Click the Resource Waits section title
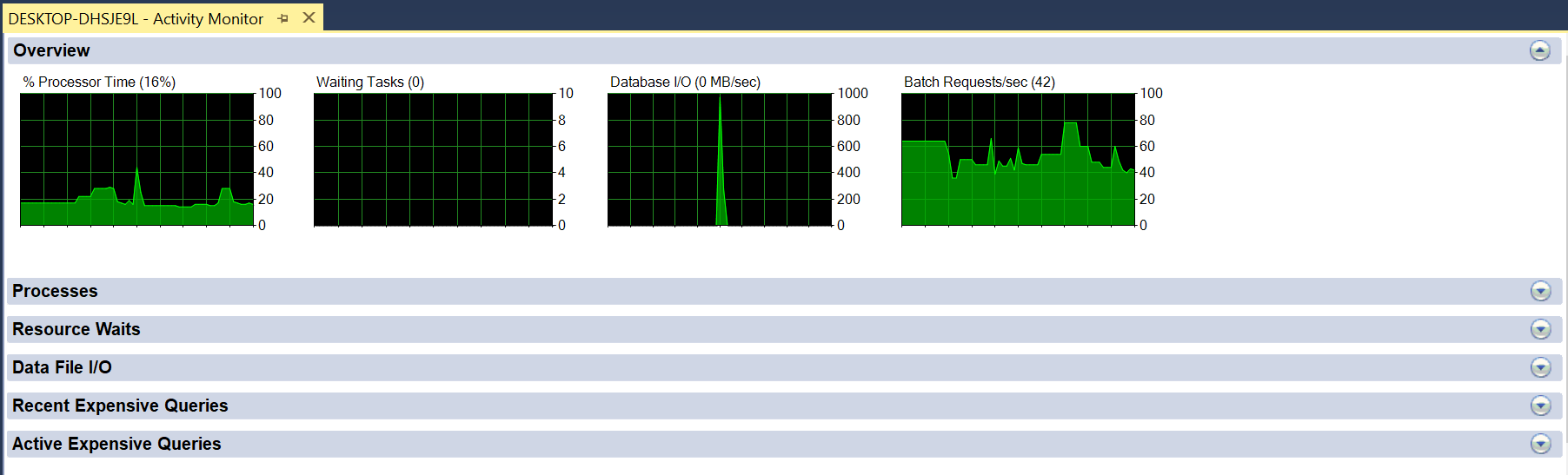The width and height of the screenshot is (1568, 475). pos(76,329)
